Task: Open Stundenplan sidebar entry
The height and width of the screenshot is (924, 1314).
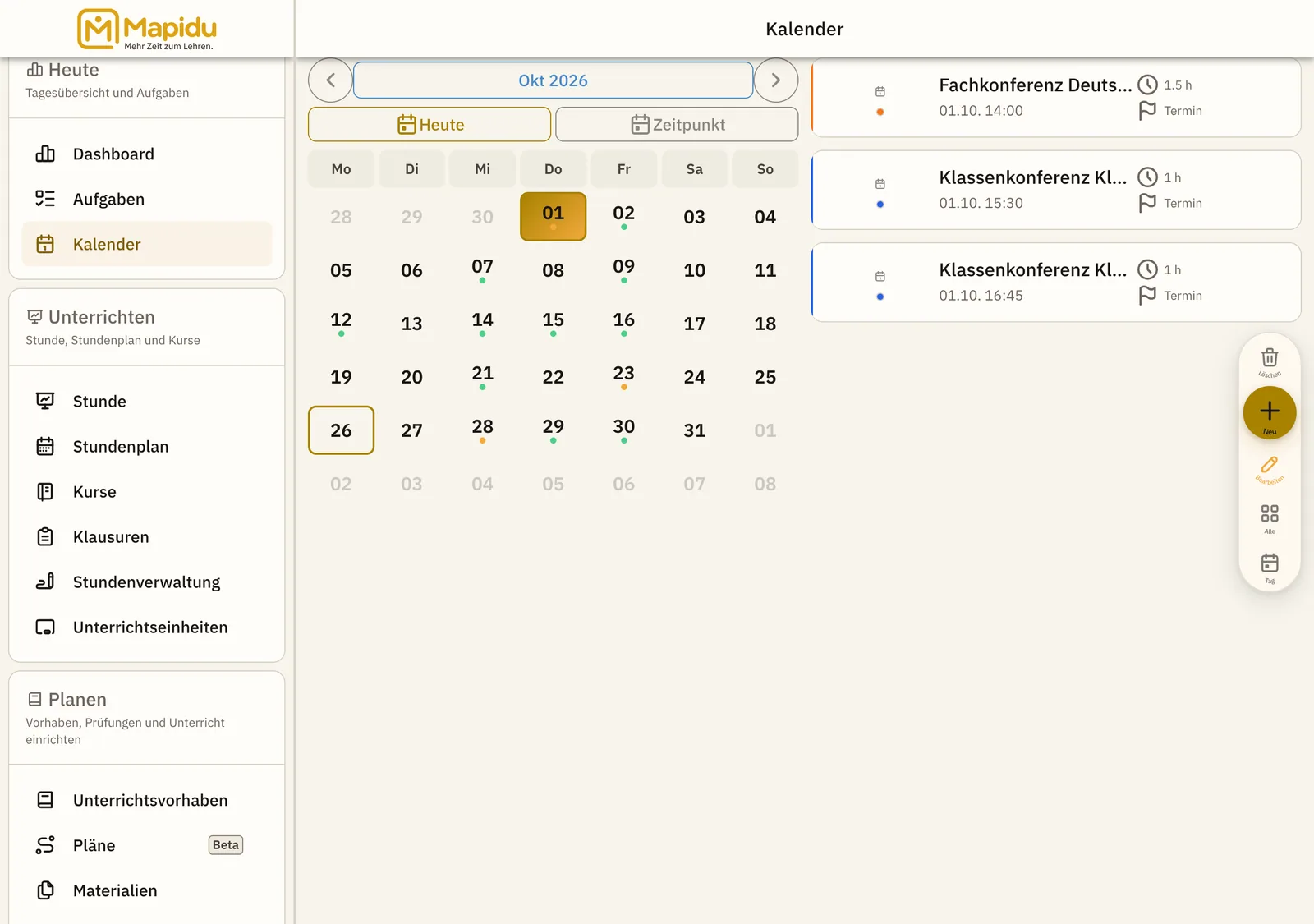Action: pos(147,446)
